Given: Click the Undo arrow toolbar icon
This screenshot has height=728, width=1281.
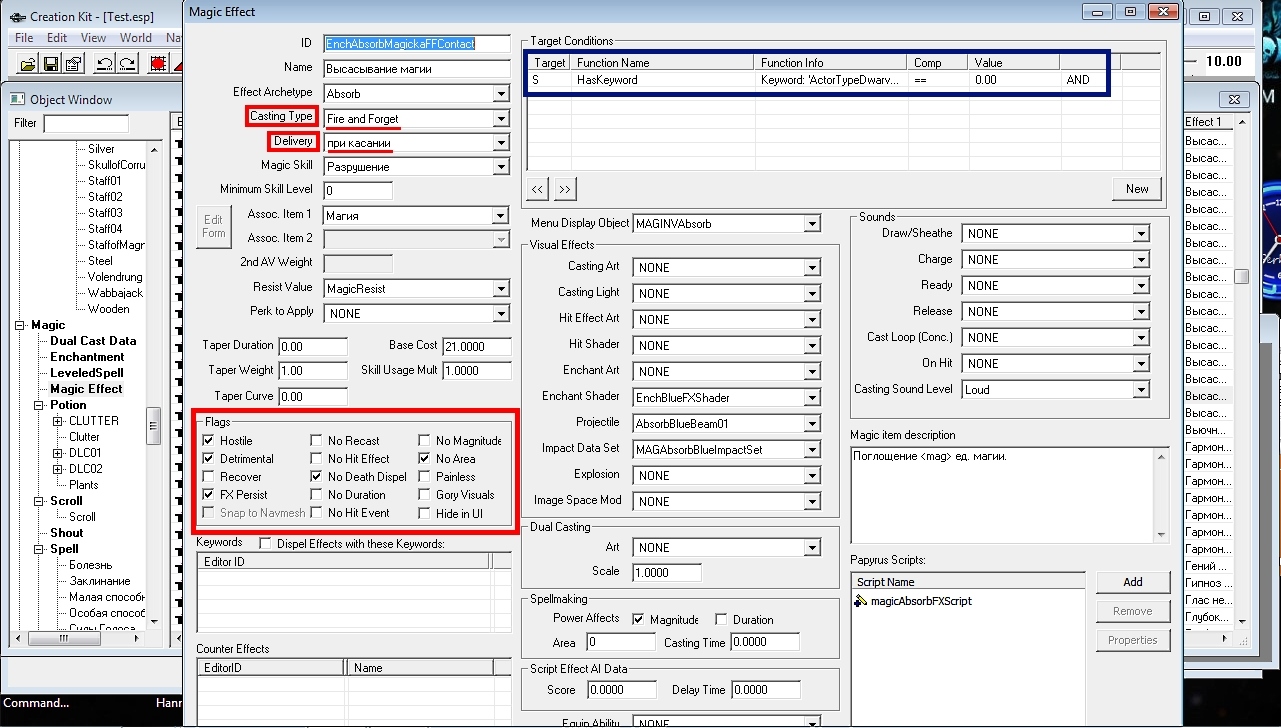Looking at the screenshot, I should coord(104,64).
